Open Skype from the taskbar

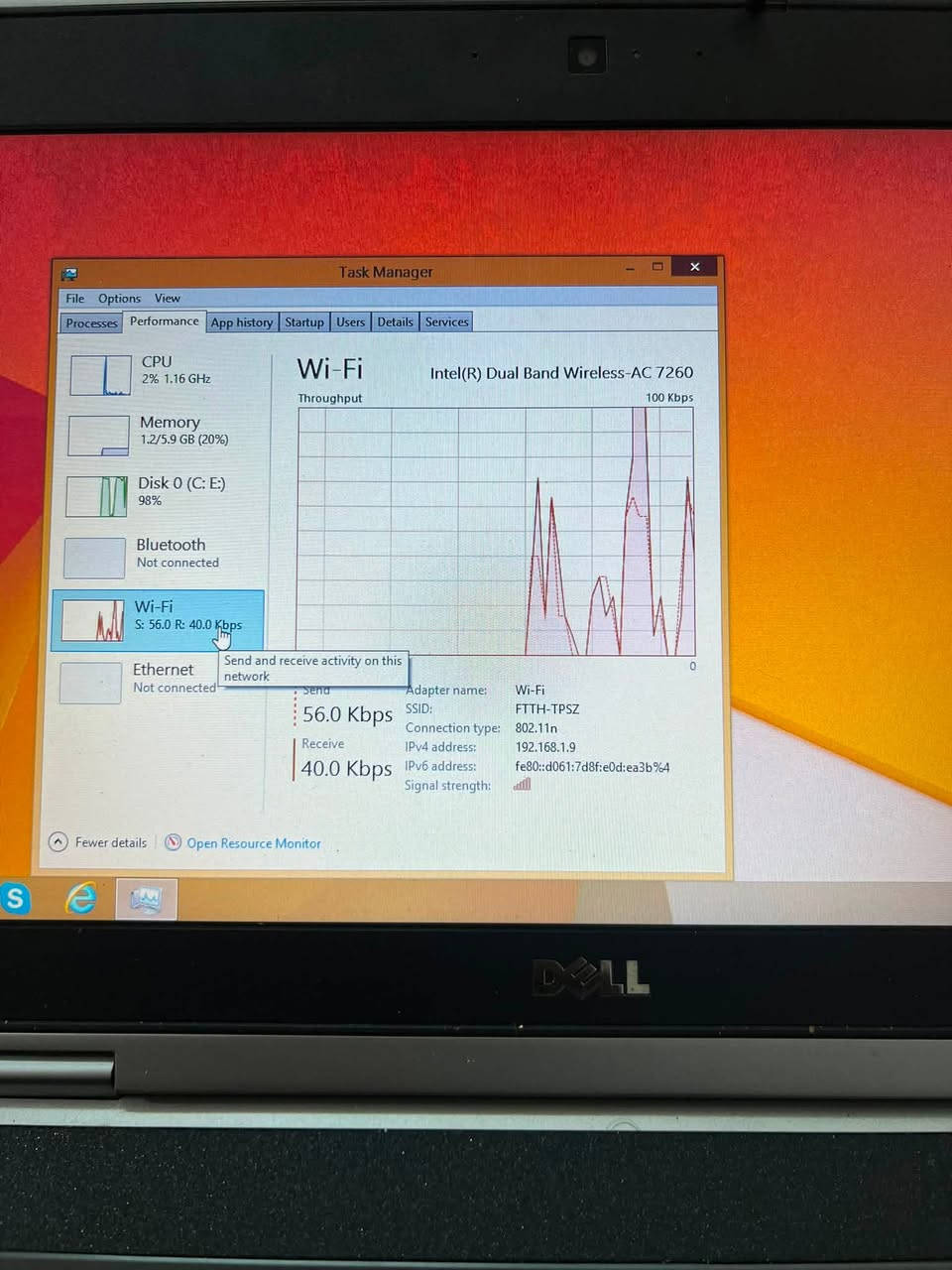tap(14, 899)
